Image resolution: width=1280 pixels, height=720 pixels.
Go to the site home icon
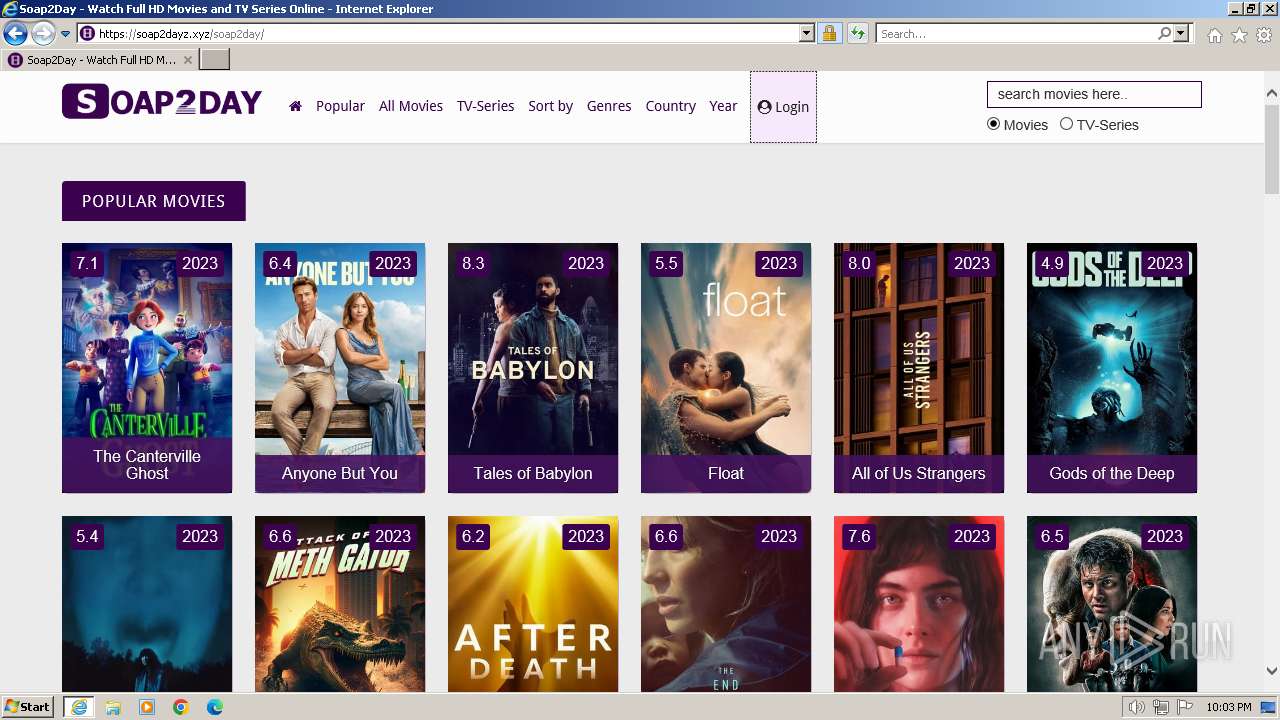point(295,106)
